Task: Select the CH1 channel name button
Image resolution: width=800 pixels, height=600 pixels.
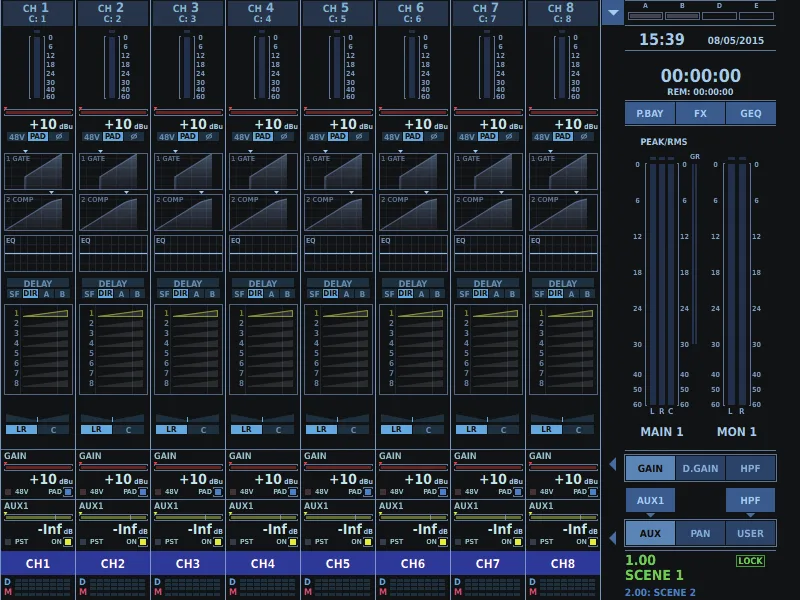Action: pyautogui.click(x=38, y=563)
